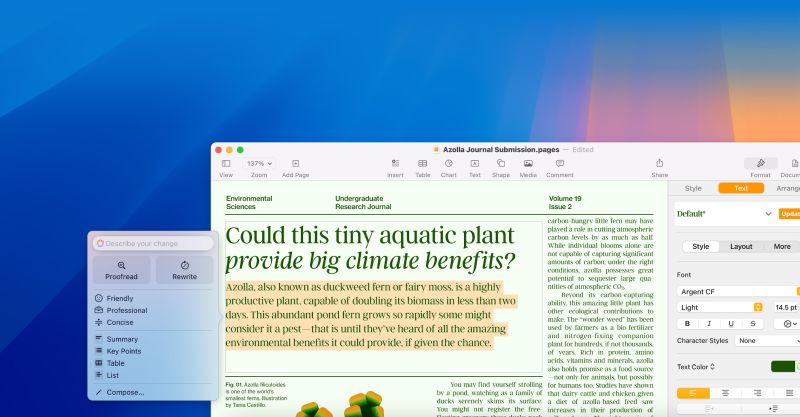The width and height of the screenshot is (800, 417).
Task: Apply Bold formatting in Font section
Action: (687, 324)
